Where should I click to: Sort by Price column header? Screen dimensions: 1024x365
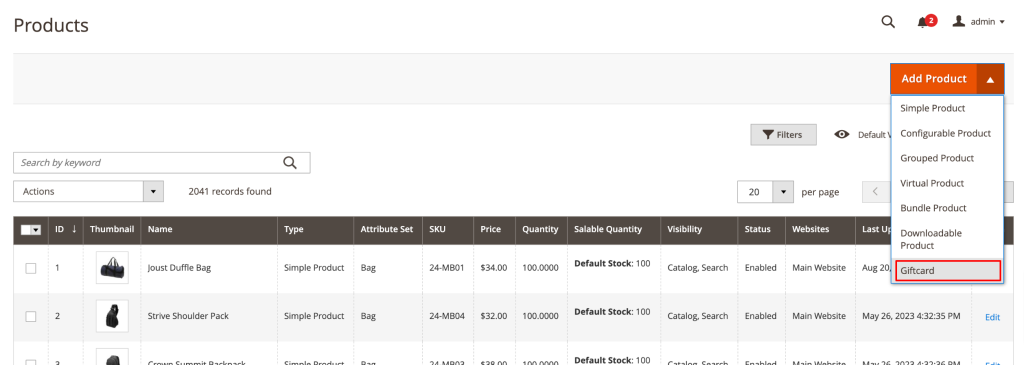click(x=494, y=229)
